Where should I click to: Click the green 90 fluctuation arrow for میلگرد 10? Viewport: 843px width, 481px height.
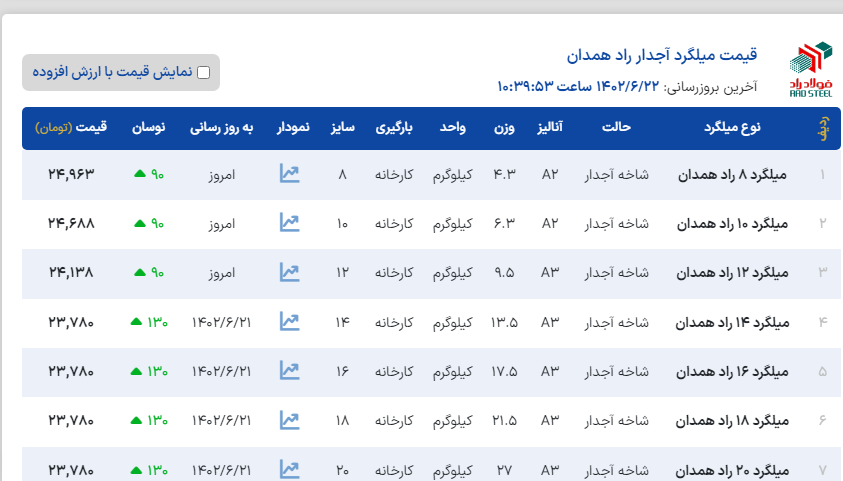(x=139, y=224)
